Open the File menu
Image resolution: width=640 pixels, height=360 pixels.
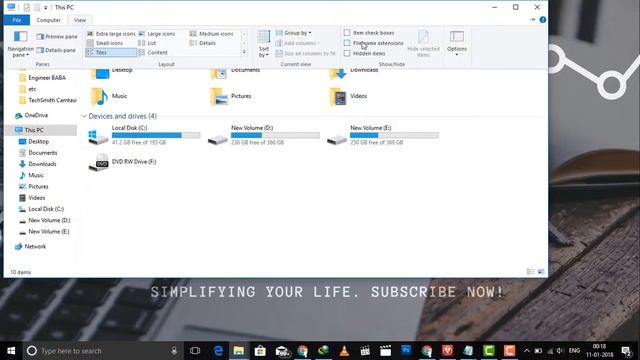click(x=17, y=20)
